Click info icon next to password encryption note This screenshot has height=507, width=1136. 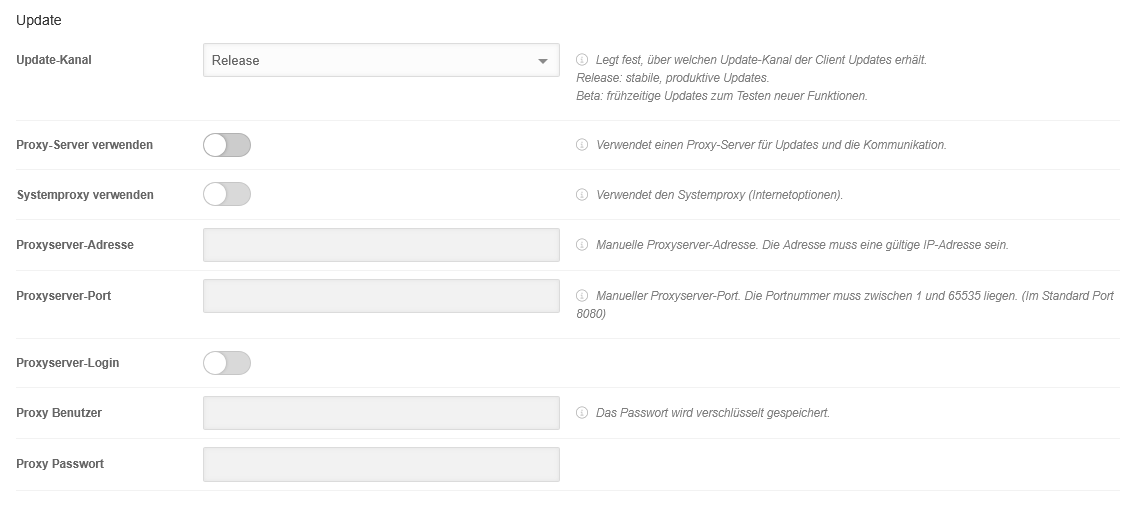(582, 413)
